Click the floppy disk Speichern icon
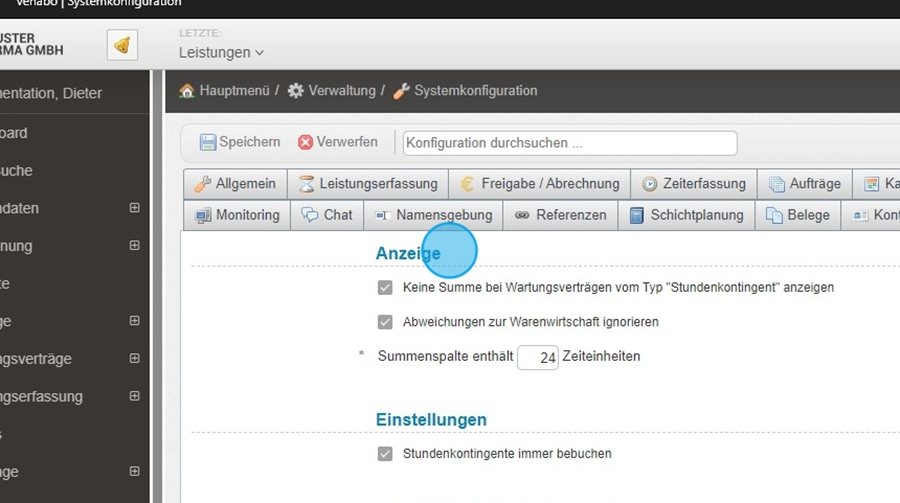The height and width of the screenshot is (503, 900). 208,143
